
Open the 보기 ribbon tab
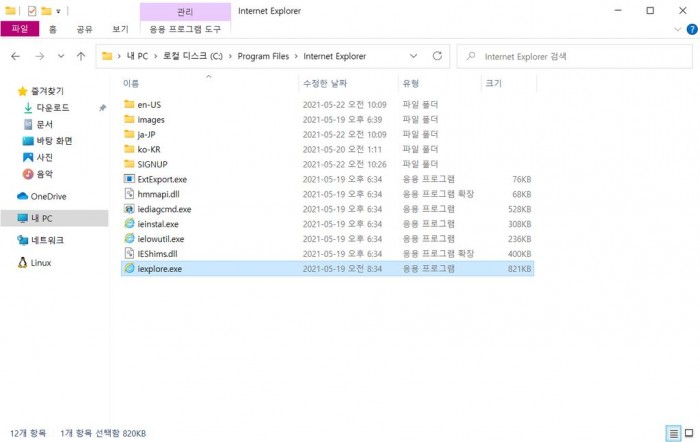click(120, 29)
